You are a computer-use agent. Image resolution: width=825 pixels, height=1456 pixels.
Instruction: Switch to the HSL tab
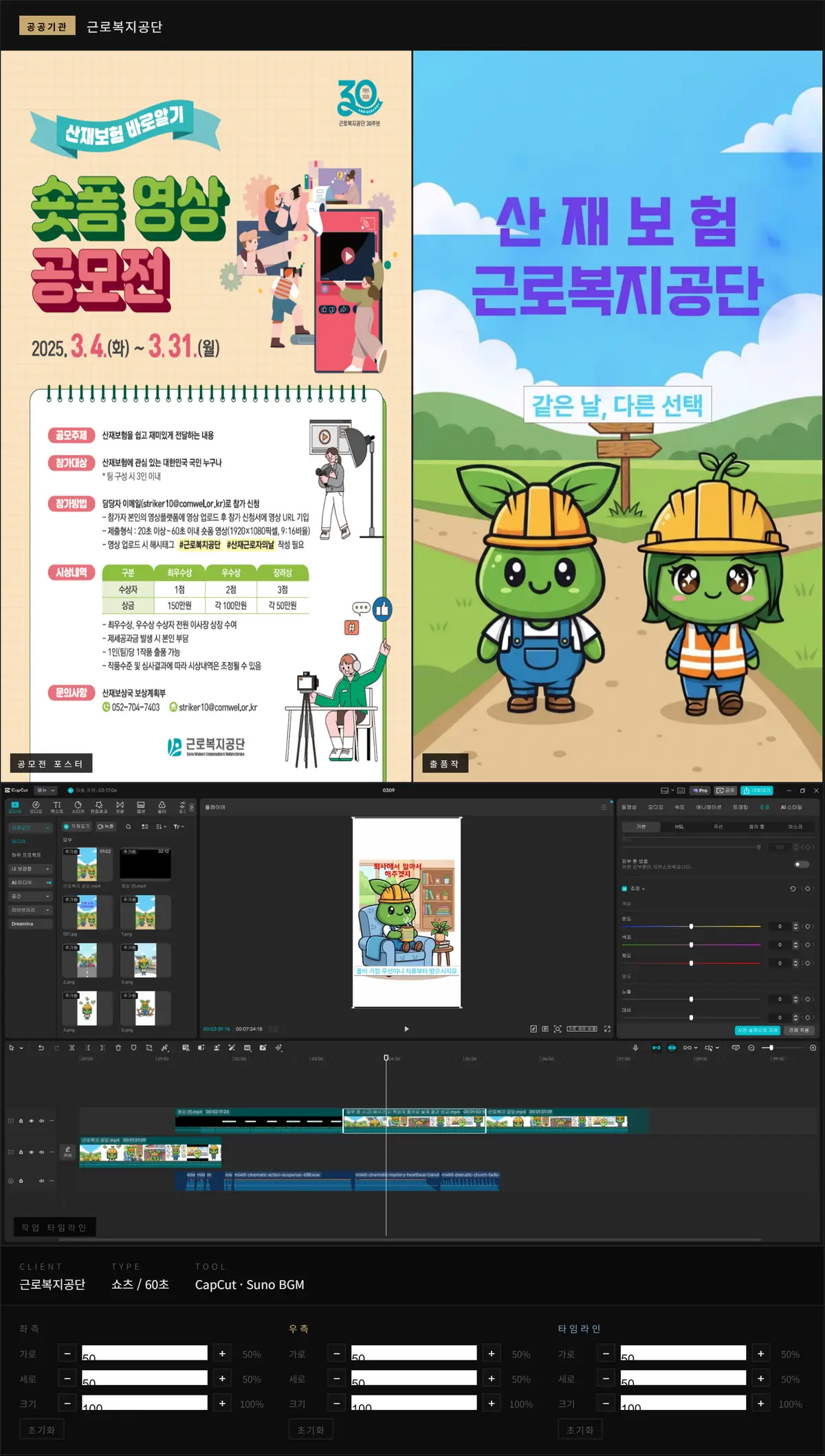(679, 827)
